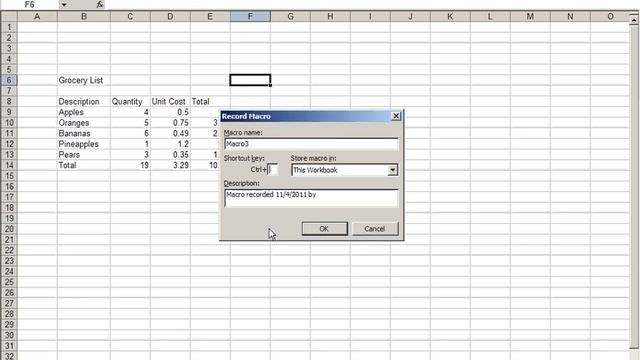
Task: Click the Grocery List cell
Action: pyautogui.click(x=84, y=80)
